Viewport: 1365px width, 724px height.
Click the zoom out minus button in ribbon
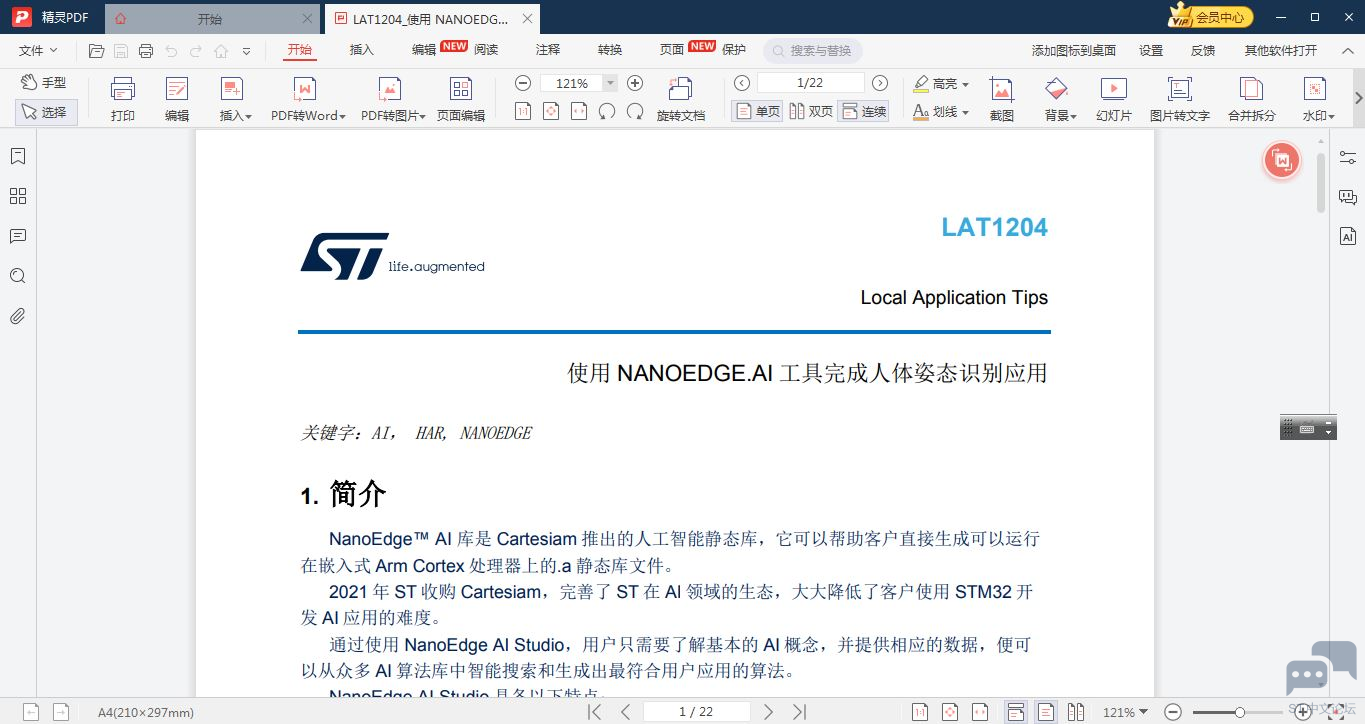(523, 83)
